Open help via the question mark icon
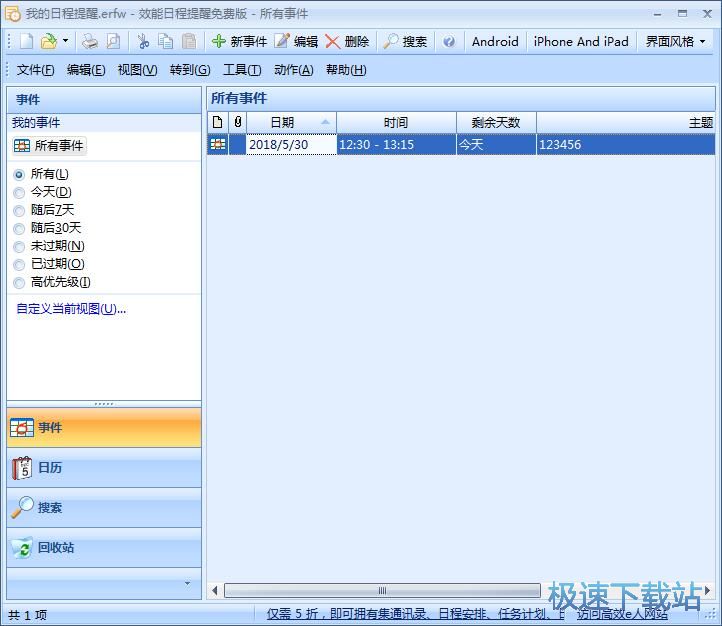 tap(449, 41)
